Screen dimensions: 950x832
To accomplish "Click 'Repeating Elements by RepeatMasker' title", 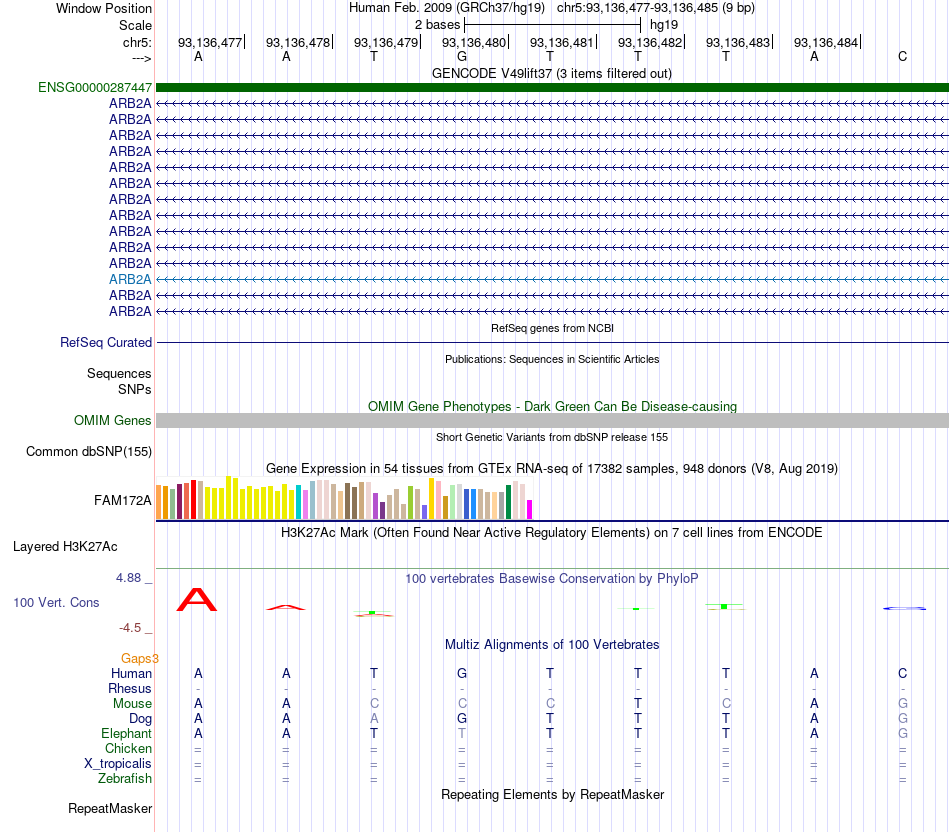I will pyautogui.click(x=552, y=794).
